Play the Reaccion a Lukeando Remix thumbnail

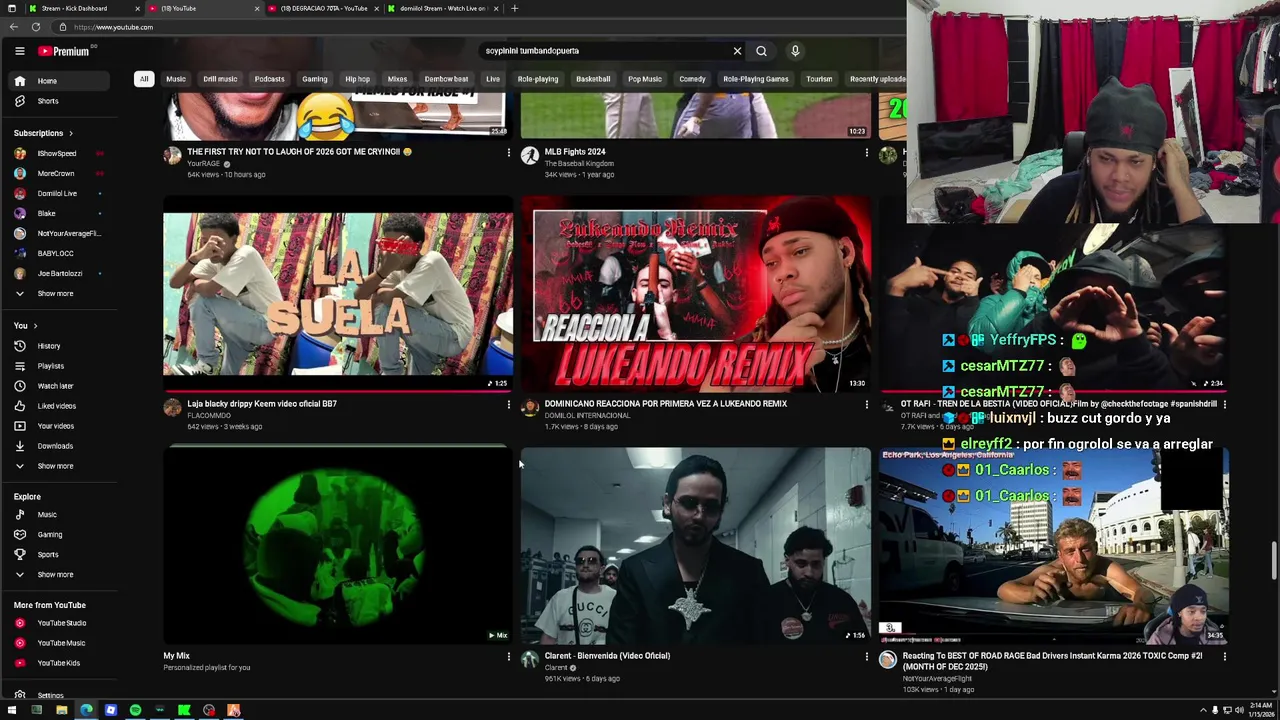(x=696, y=294)
